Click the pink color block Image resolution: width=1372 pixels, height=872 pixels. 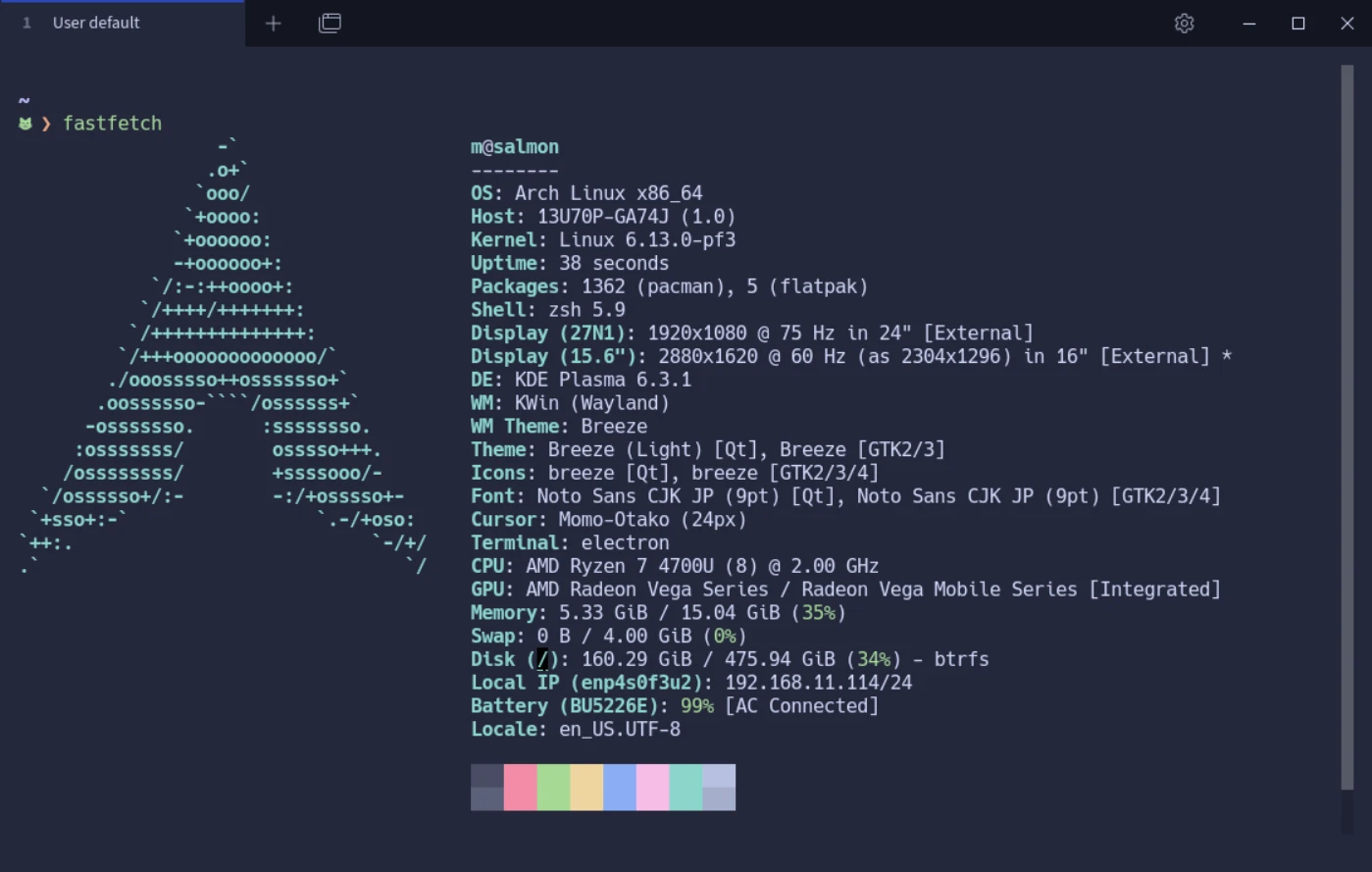click(521, 788)
